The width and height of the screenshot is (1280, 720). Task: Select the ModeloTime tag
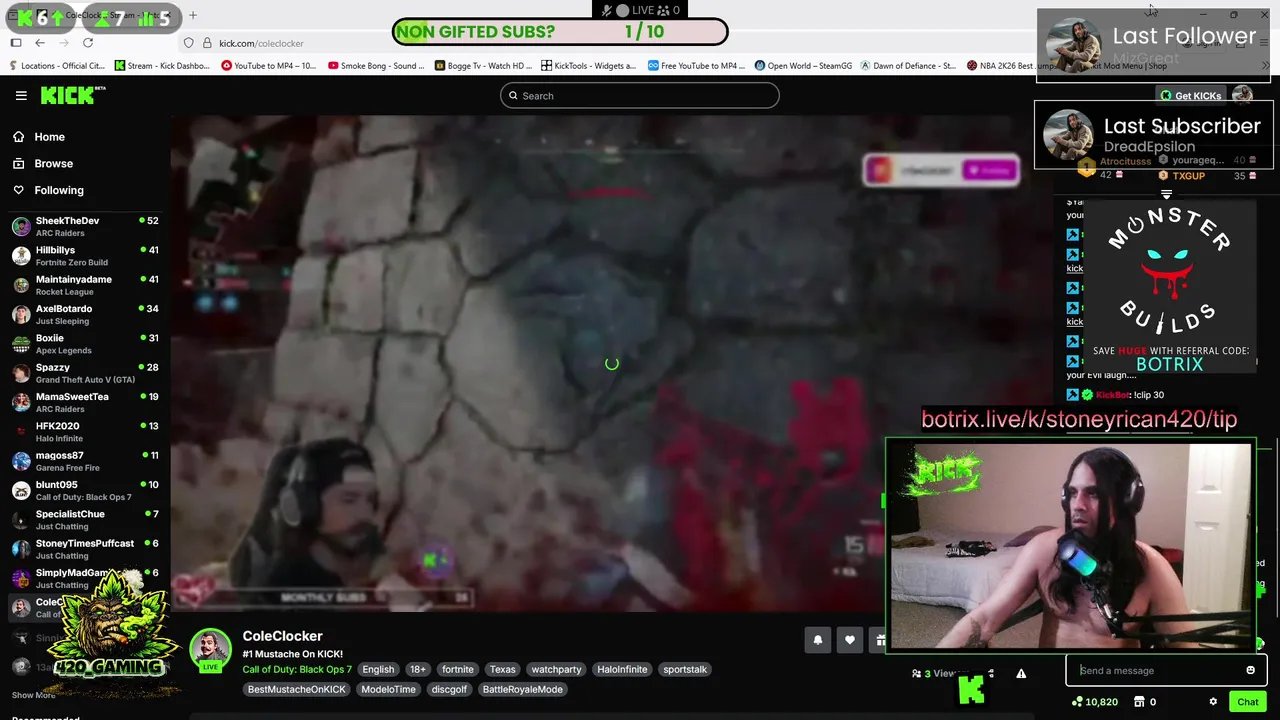click(x=388, y=689)
